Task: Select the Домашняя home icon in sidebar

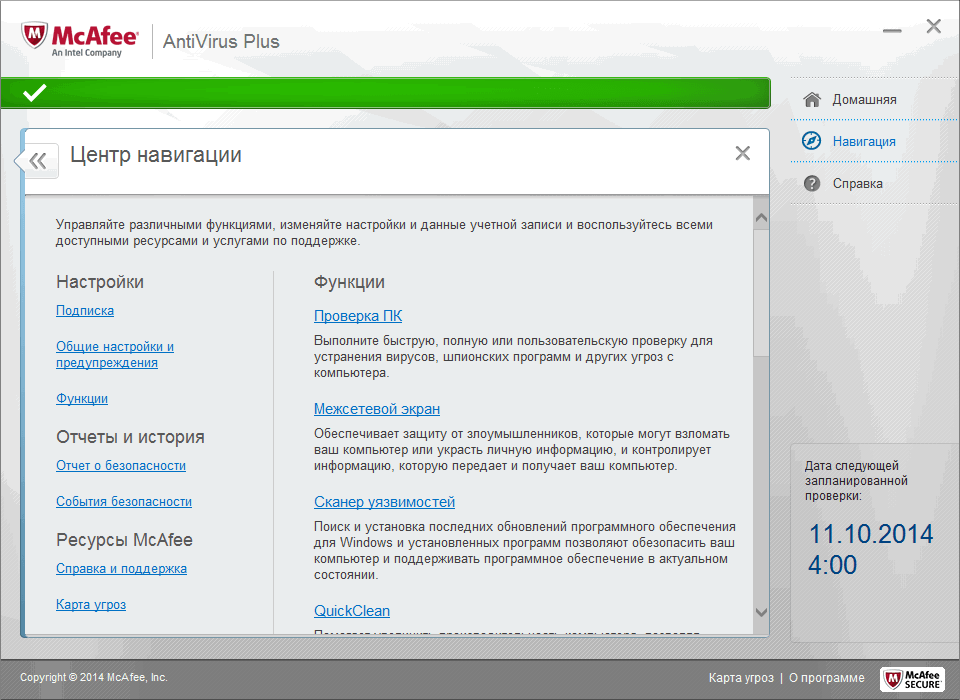Action: (813, 98)
